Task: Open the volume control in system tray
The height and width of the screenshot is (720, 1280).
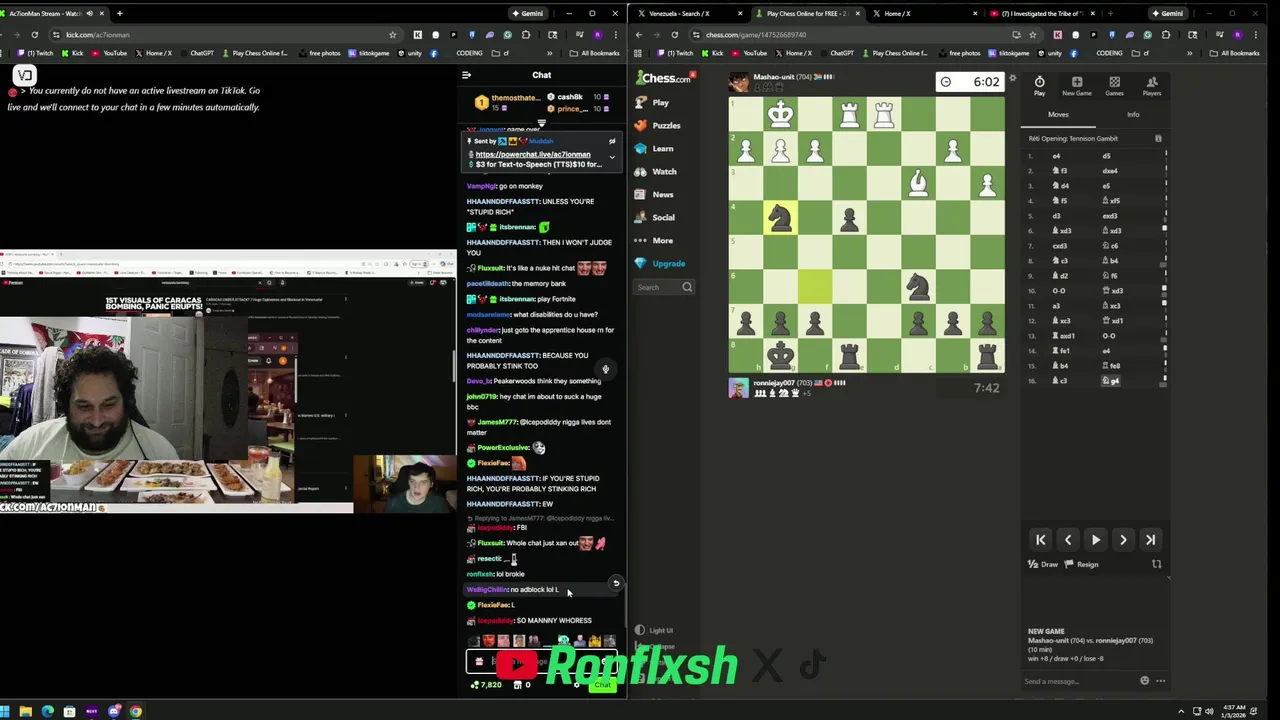Action: [1208, 711]
